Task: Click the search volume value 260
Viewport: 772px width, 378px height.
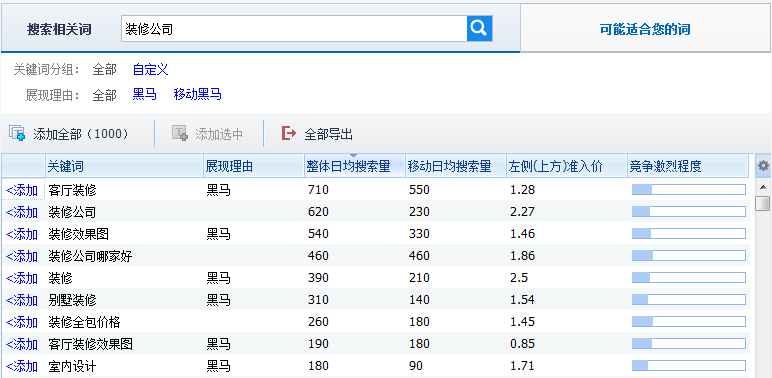Action: click(318, 322)
